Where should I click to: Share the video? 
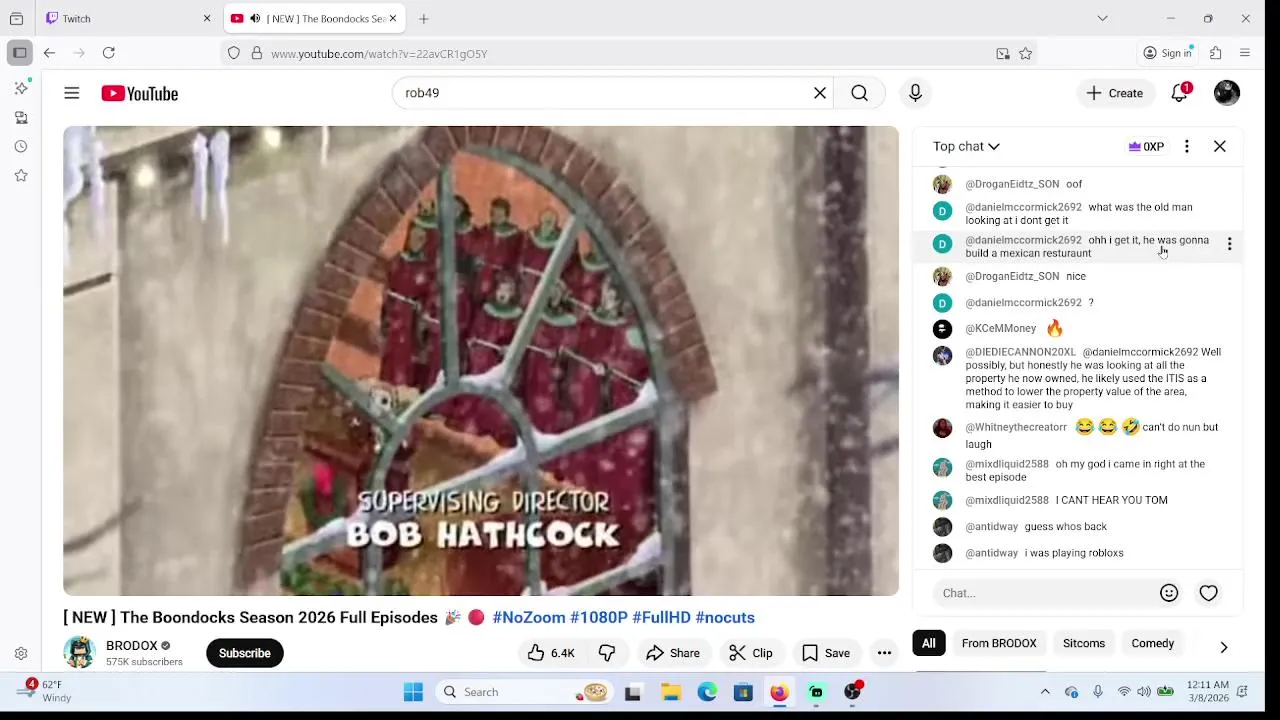click(673, 653)
